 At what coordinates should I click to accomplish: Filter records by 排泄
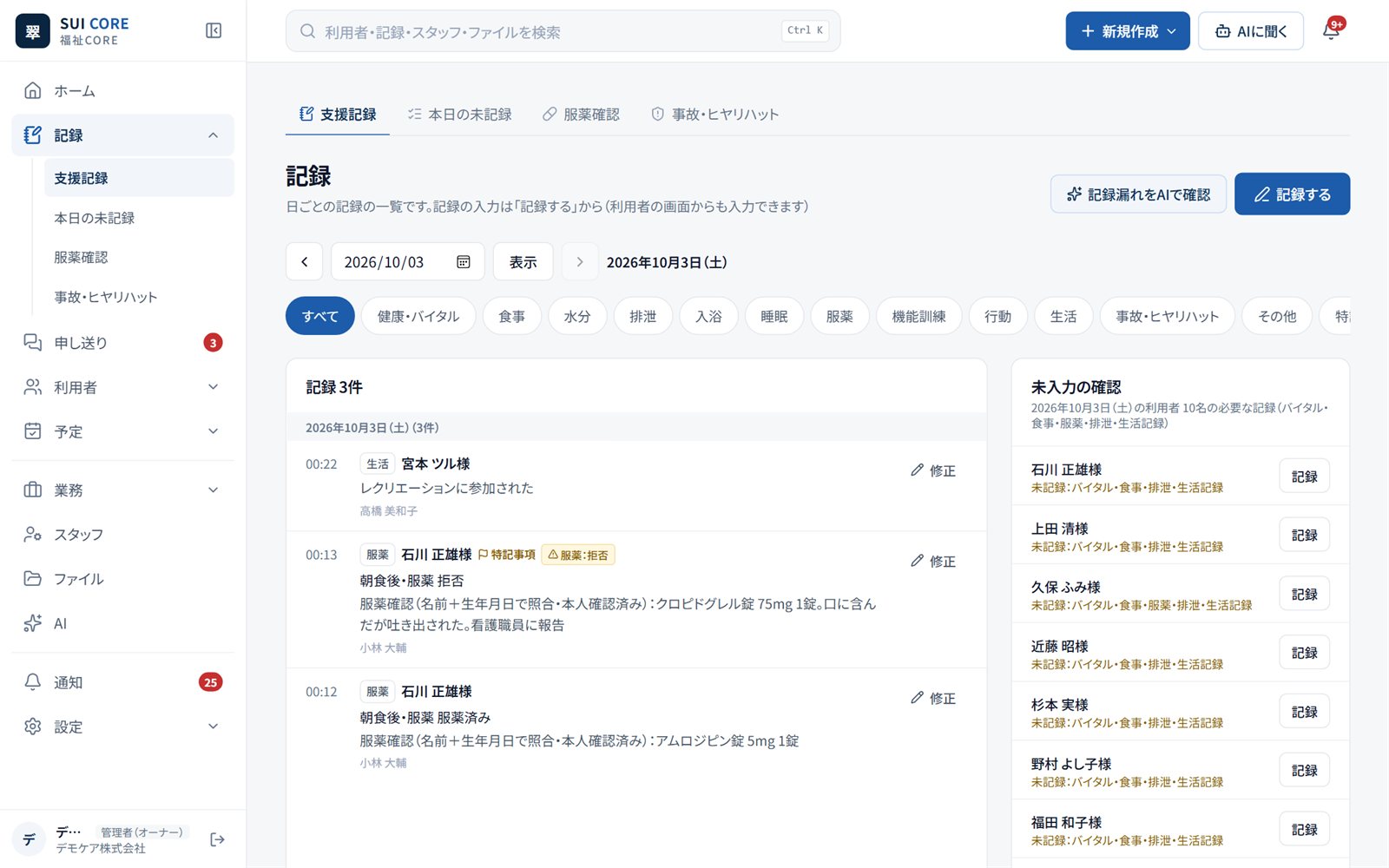(x=643, y=316)
